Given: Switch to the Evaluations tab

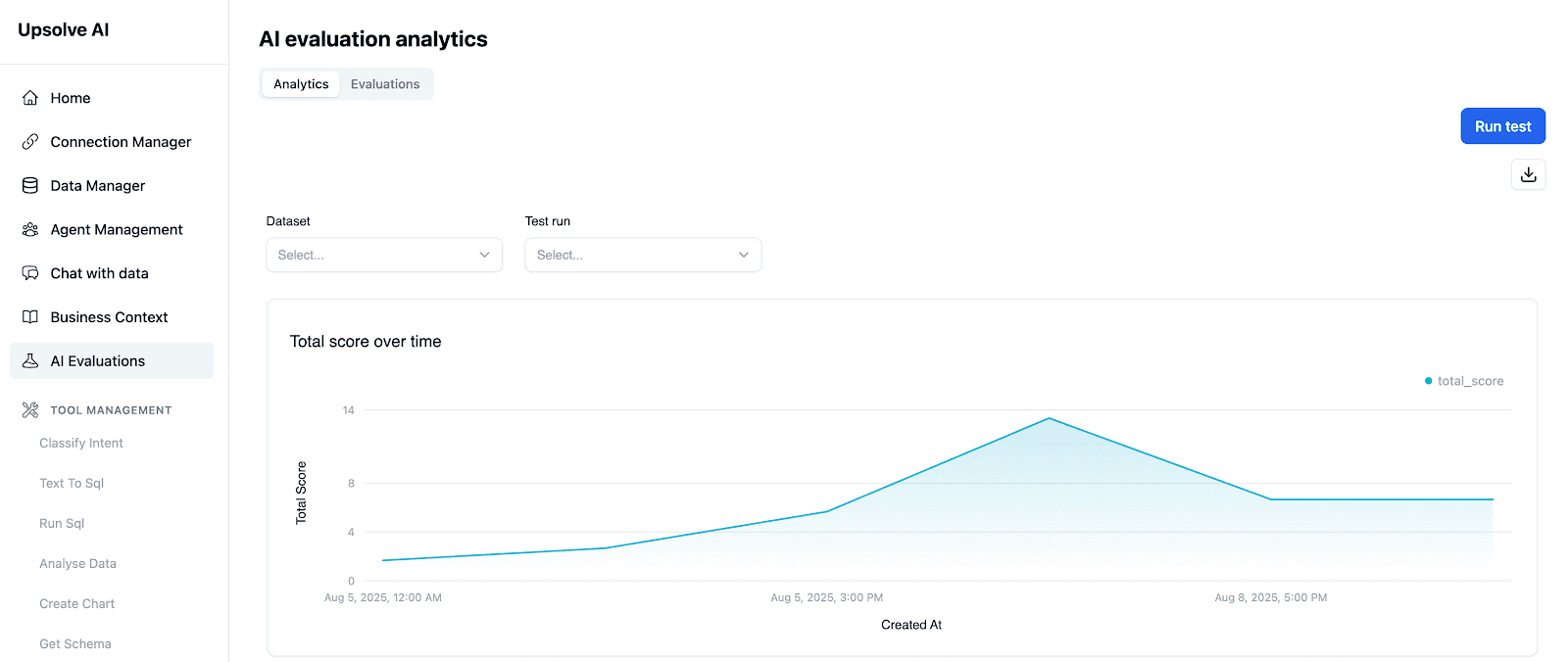Looking at the screenshot, I should (385, 83).
